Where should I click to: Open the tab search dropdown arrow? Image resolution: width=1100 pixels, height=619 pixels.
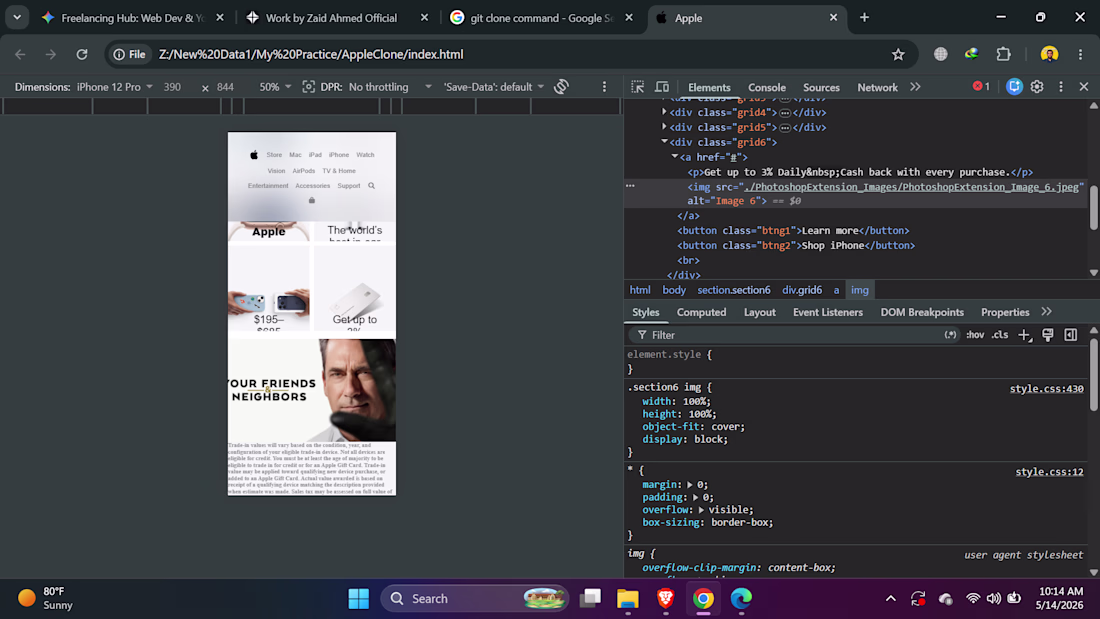(17, 18)
